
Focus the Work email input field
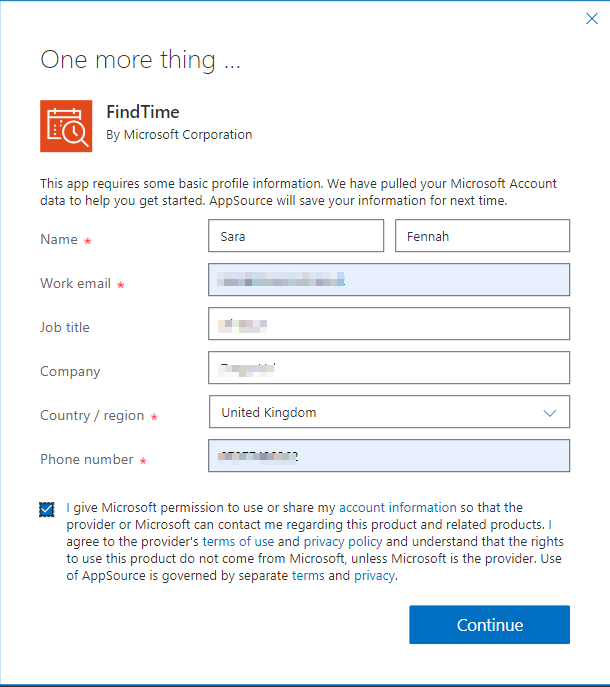pyautogui.click(x=389, y=281)
